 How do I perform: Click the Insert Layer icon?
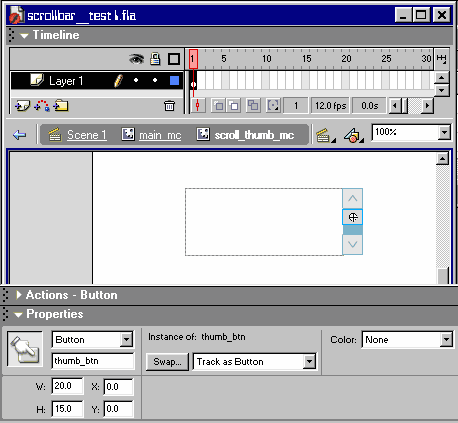[x=22, y=106]
